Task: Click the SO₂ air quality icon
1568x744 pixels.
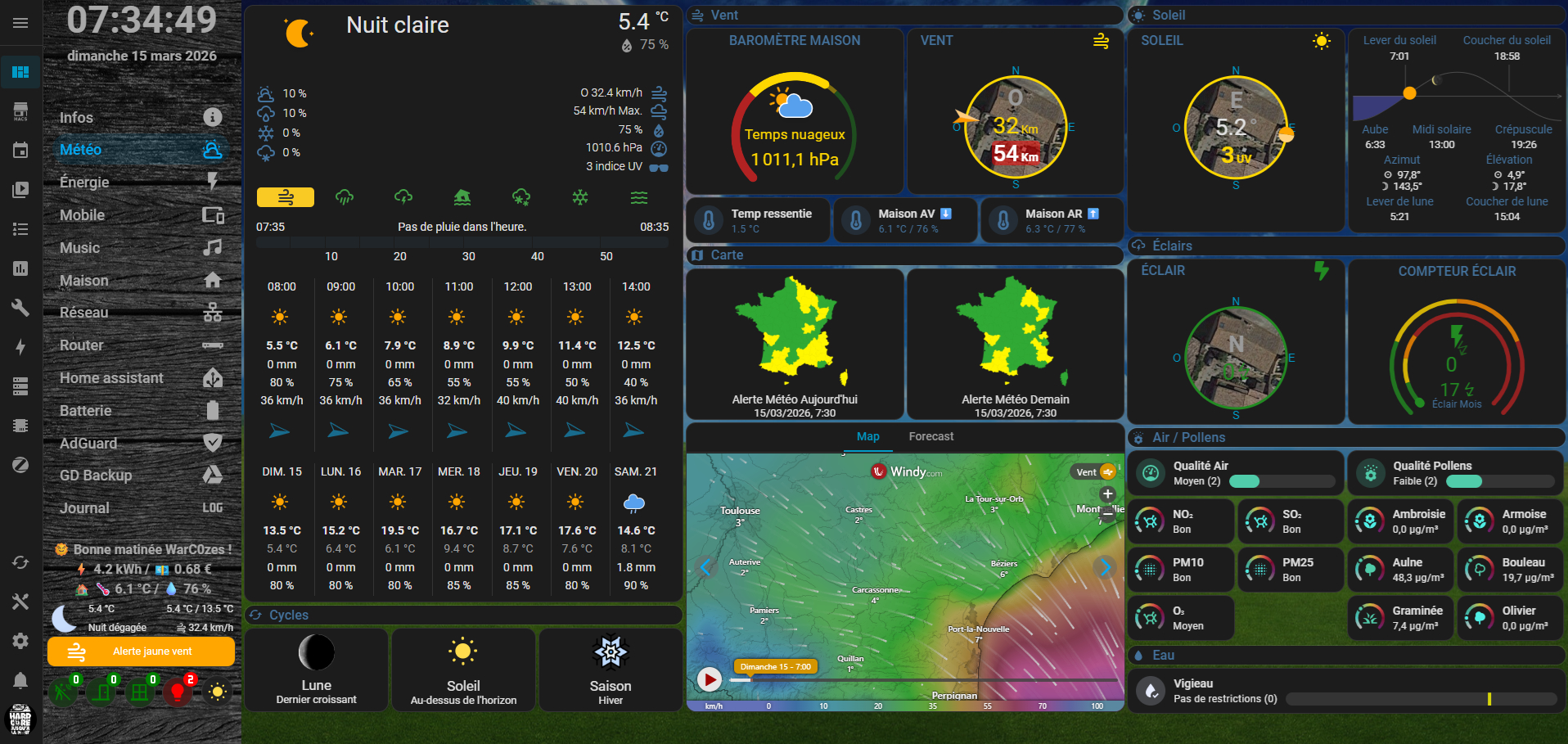Action: (1259, 521)
